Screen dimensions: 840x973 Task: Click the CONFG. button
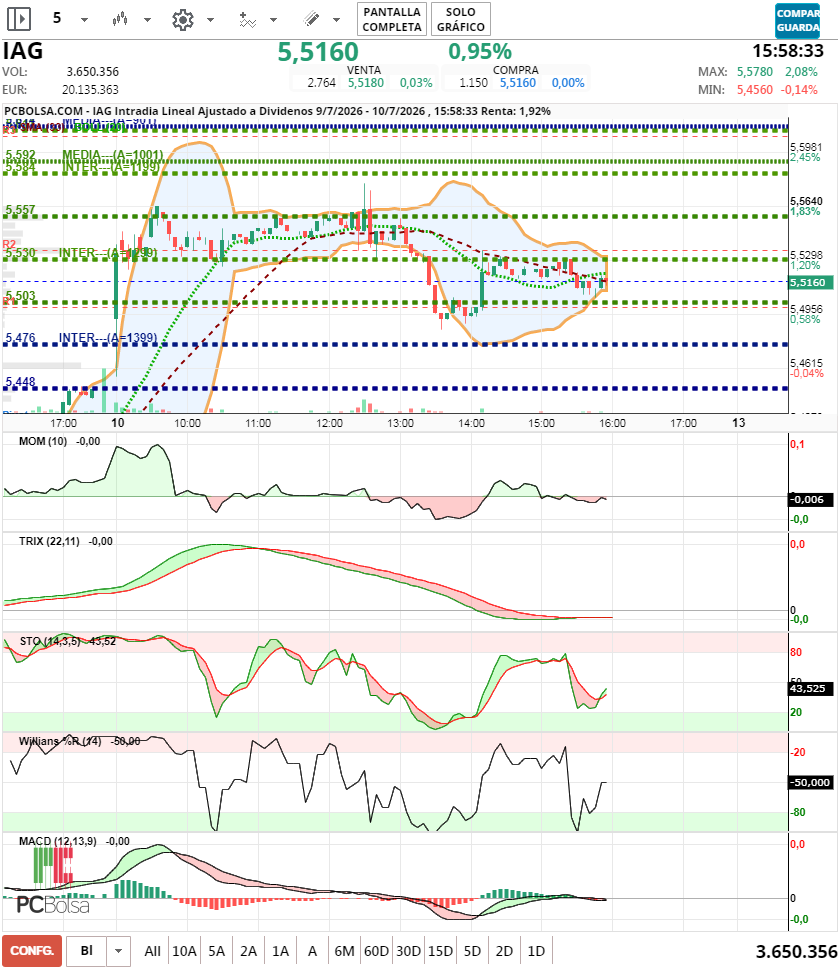click(x=32, y=951)
